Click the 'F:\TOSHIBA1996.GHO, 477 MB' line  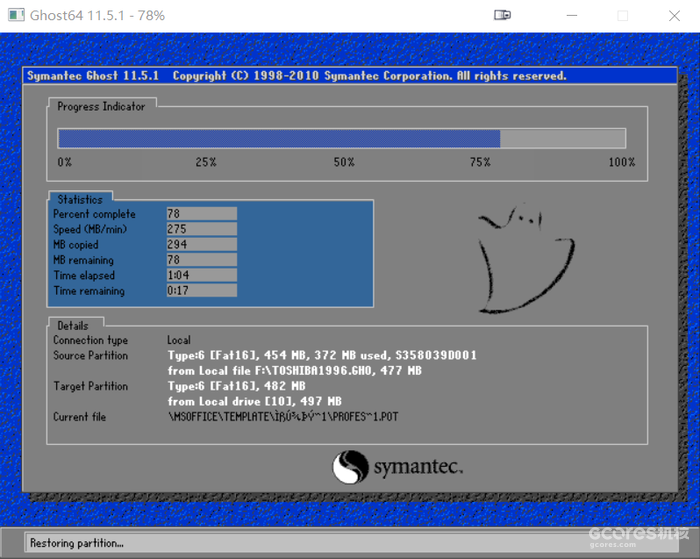(295, 371)
